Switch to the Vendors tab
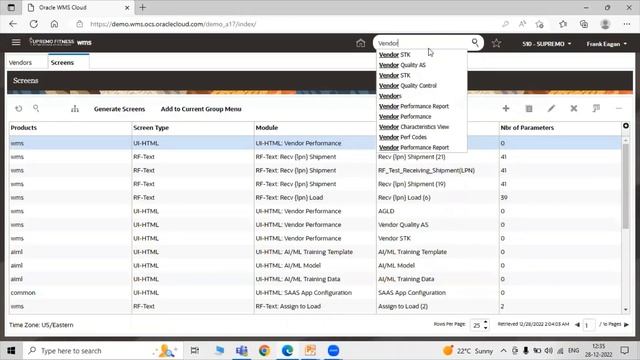The height and width of the screenshot is (360, 640). click(x=20, y=62)
